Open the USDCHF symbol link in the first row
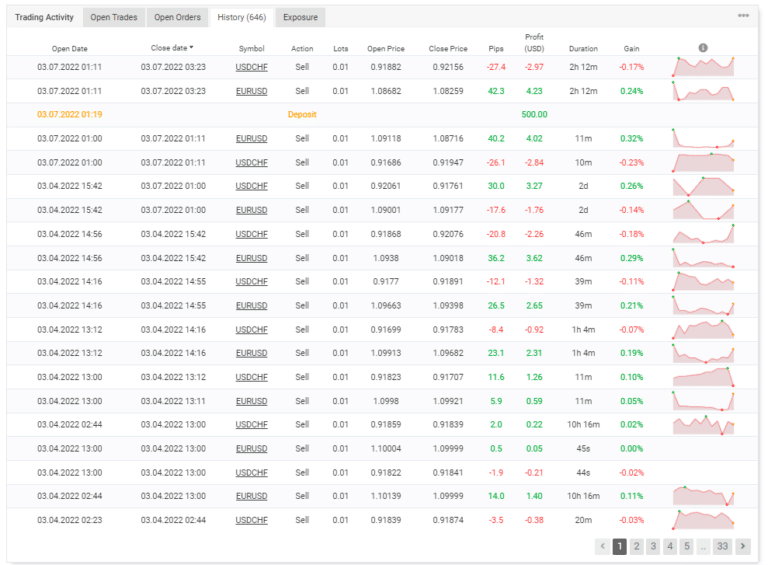The width and height of the screenshot is (768, 565). (x=251, y=67)
